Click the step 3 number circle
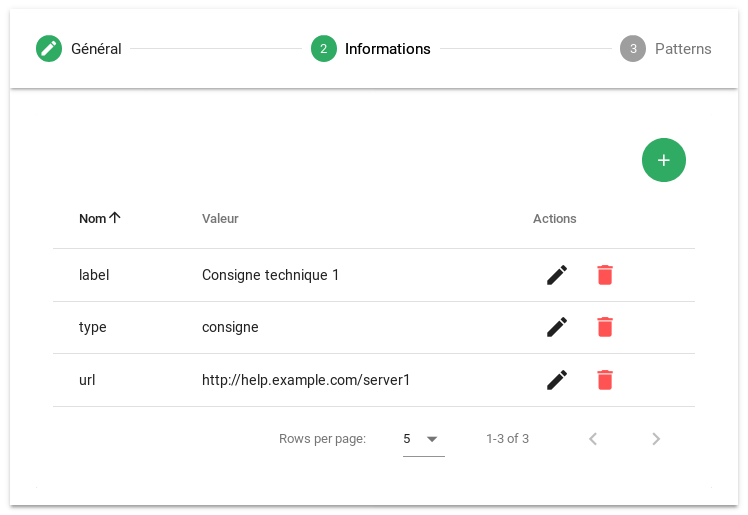748x515 pixels. 633,49
